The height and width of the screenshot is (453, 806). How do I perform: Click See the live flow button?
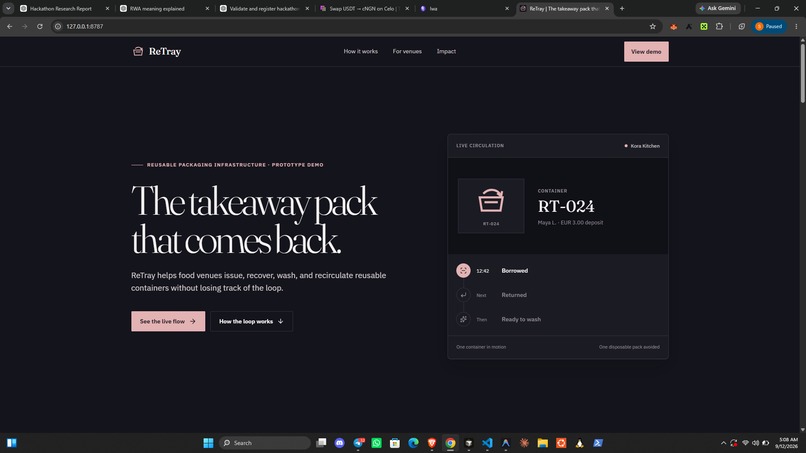(x=168, y=321)
